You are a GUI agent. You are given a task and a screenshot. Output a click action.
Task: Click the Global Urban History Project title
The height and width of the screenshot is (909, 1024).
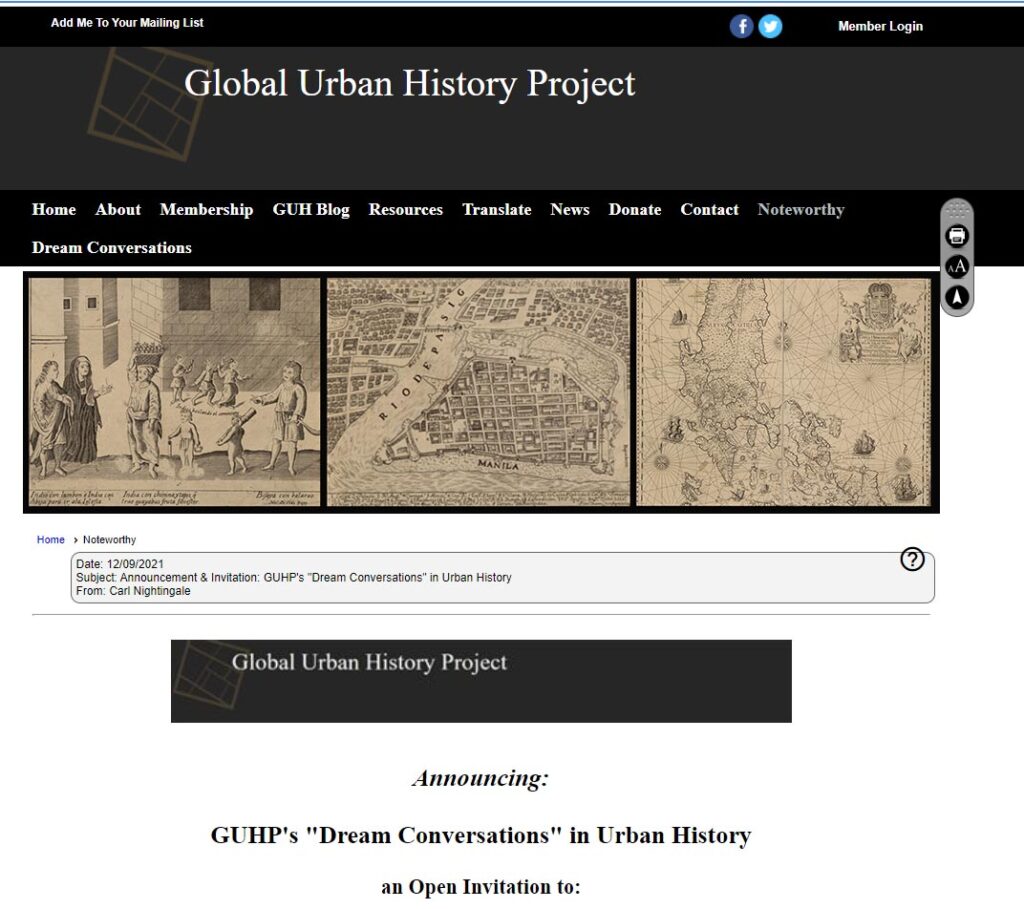tap(409, 84)
